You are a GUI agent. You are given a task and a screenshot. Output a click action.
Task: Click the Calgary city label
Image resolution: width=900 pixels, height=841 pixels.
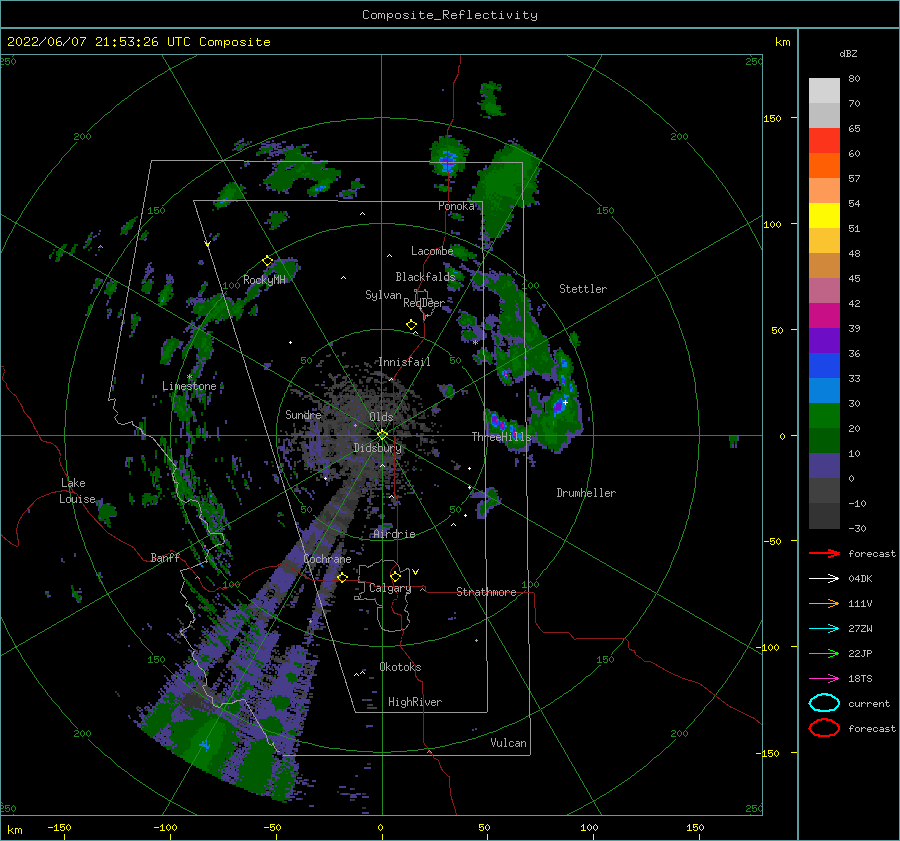(x=390, y=588)
